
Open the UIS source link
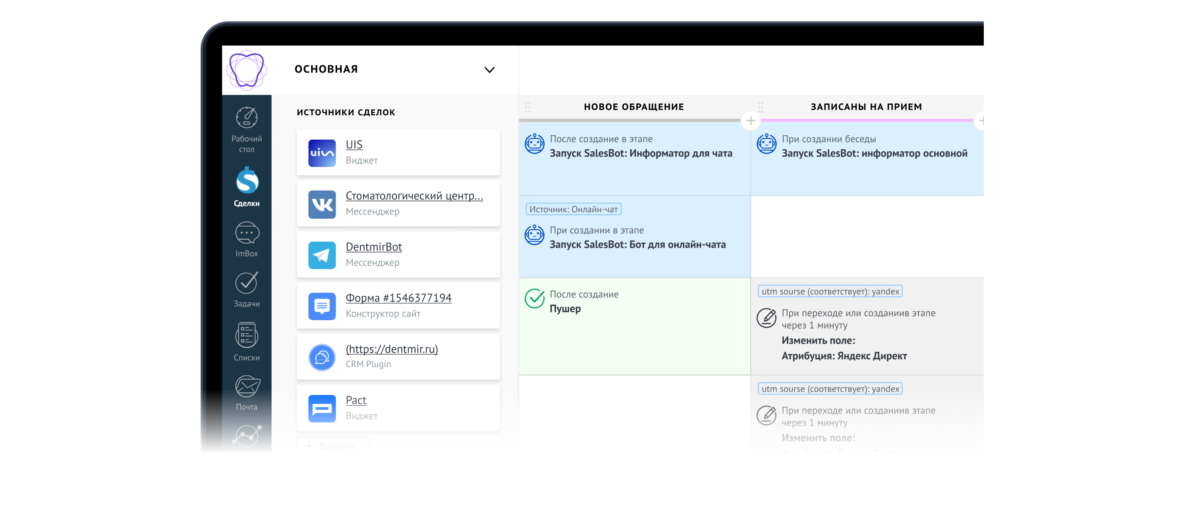(354, 145)
